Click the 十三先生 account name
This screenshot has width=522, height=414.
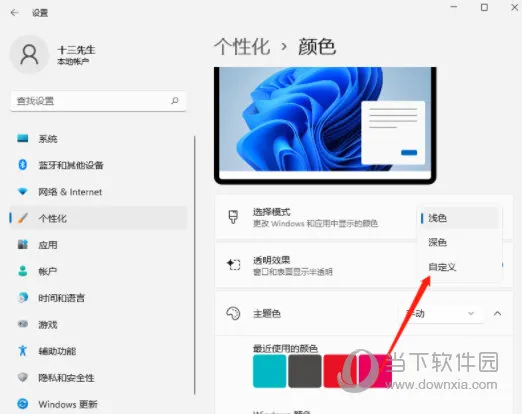click(77, 50)
